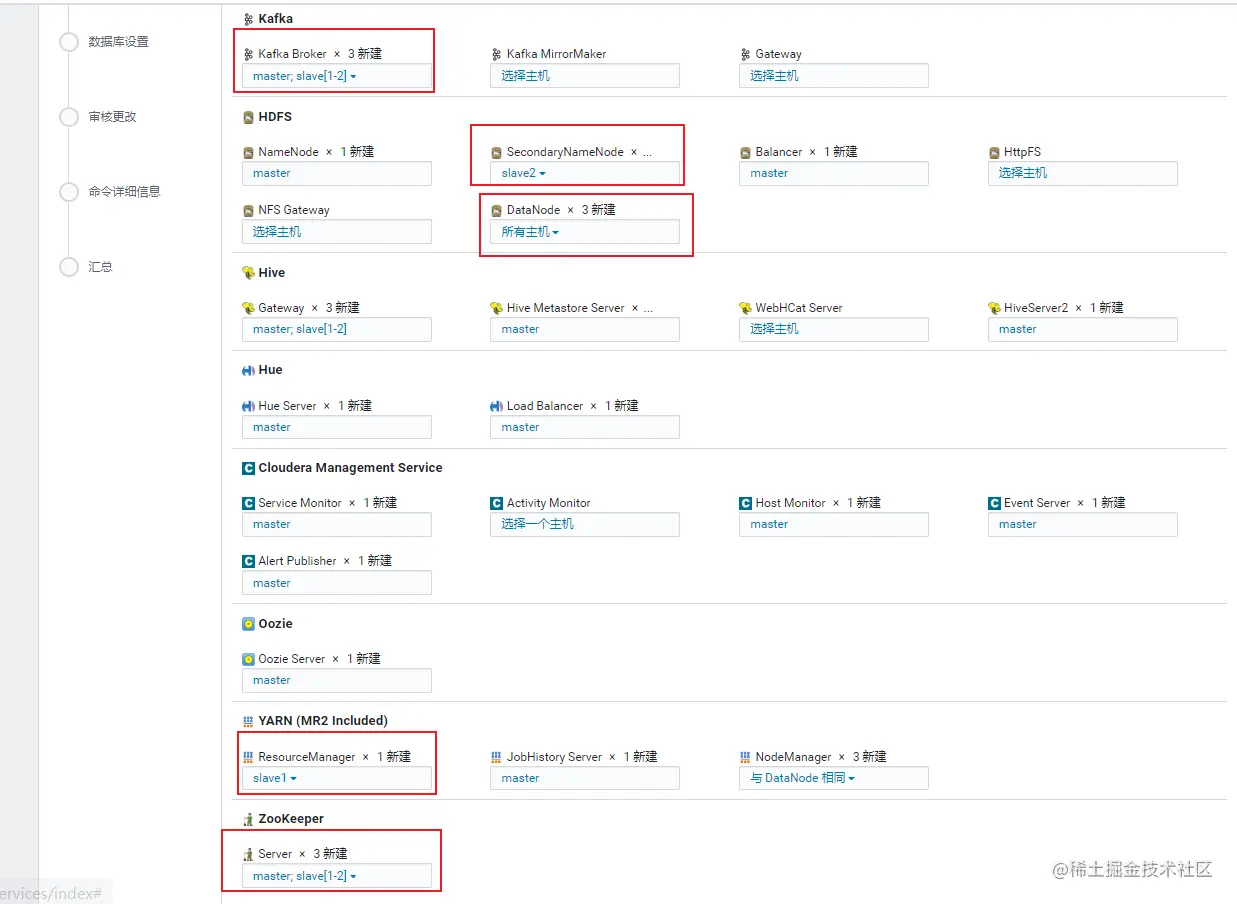Viewport: 1237px width, 904px height.
Task: Select a host for Kafka Gateway
Action: point(834,76)
